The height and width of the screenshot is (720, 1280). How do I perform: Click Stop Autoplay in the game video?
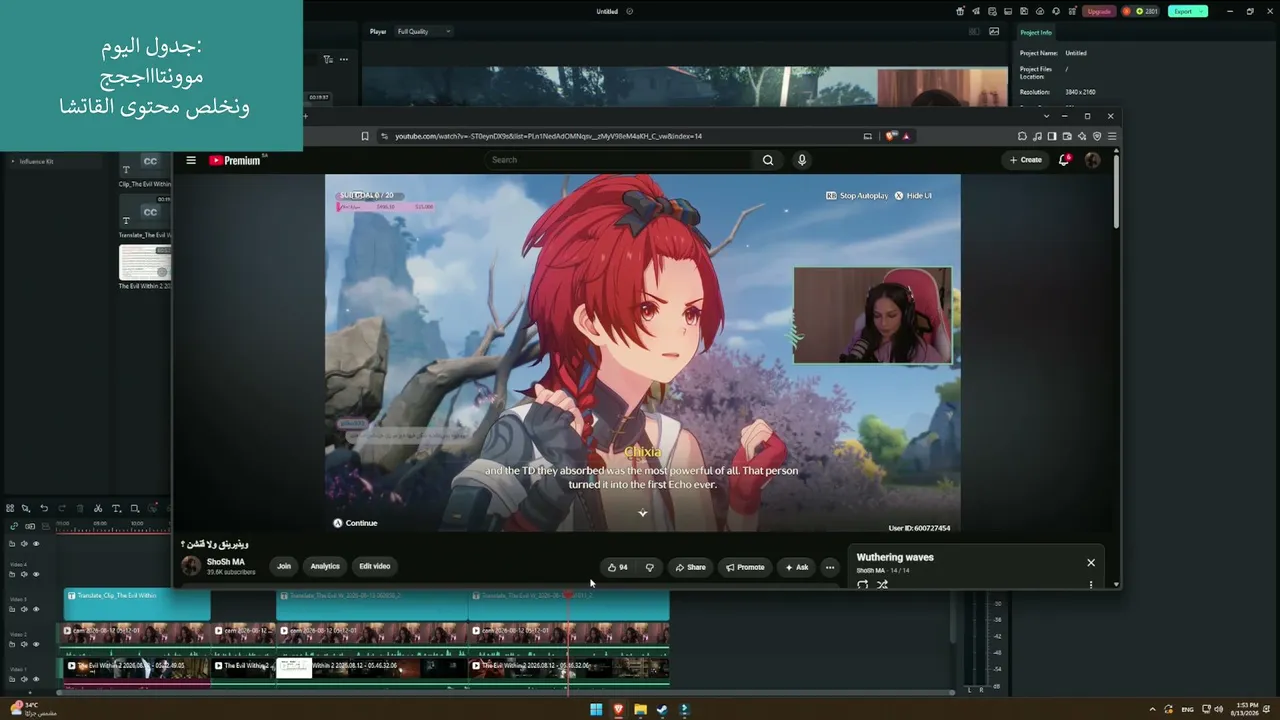pos(857,196)
